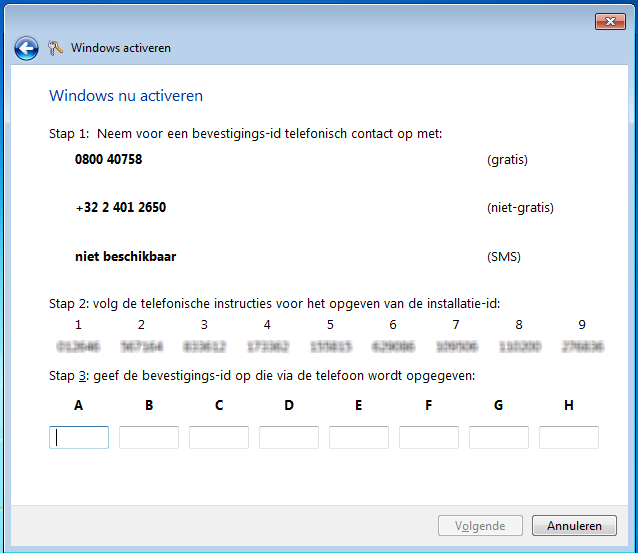Click the '(niet-gratis)' label
Viewport: 638px width, 553px height.
[x=520, y=208]
